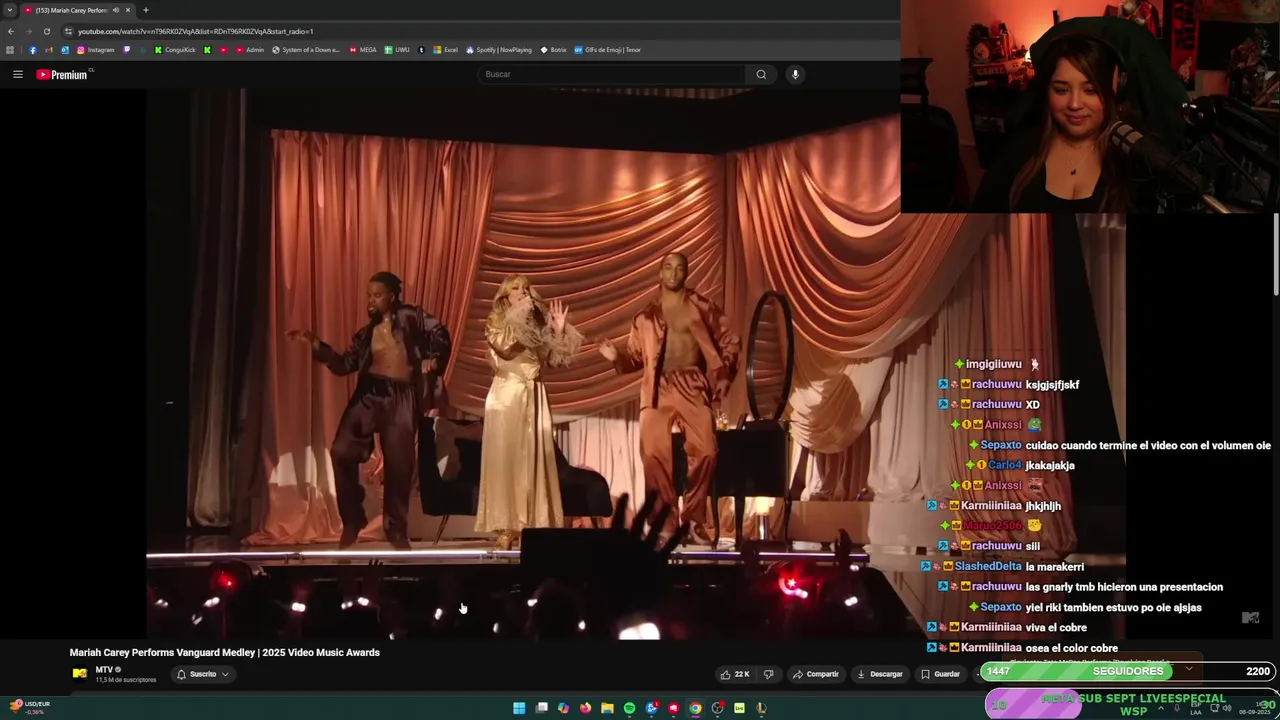
Task: Click the search magnifier button
Action: click(x=761, y=74)
